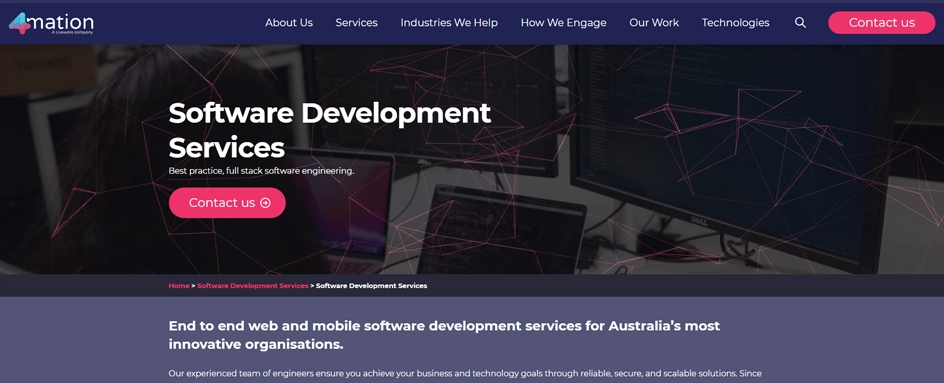Click the header Contact us button
Image resolution: width=944 pixels, height=383 pixels.
click(881, 23)
